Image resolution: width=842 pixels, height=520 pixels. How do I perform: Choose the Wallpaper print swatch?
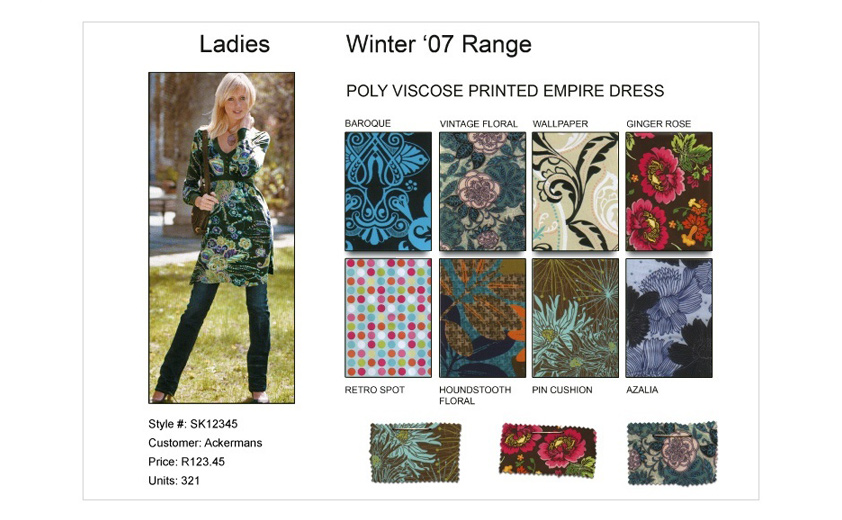click(x=575, y=191)
